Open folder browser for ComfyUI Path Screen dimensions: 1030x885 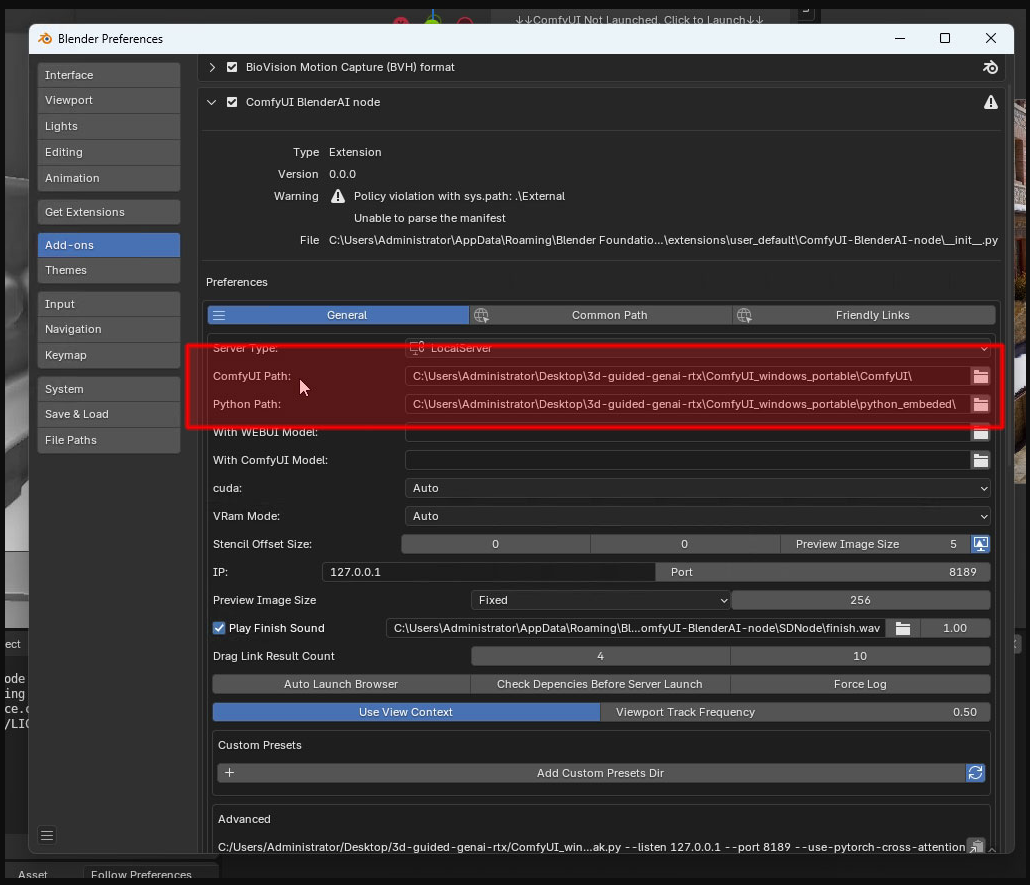pos(980,376)
